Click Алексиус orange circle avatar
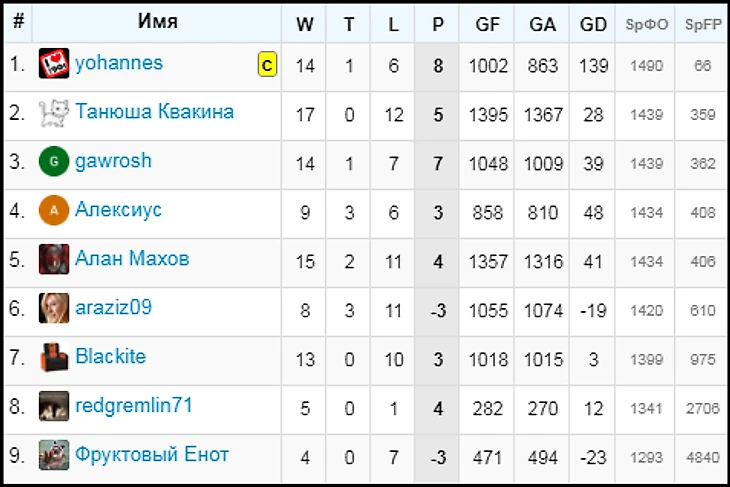730x487 pixels. [x=53, y=211]
